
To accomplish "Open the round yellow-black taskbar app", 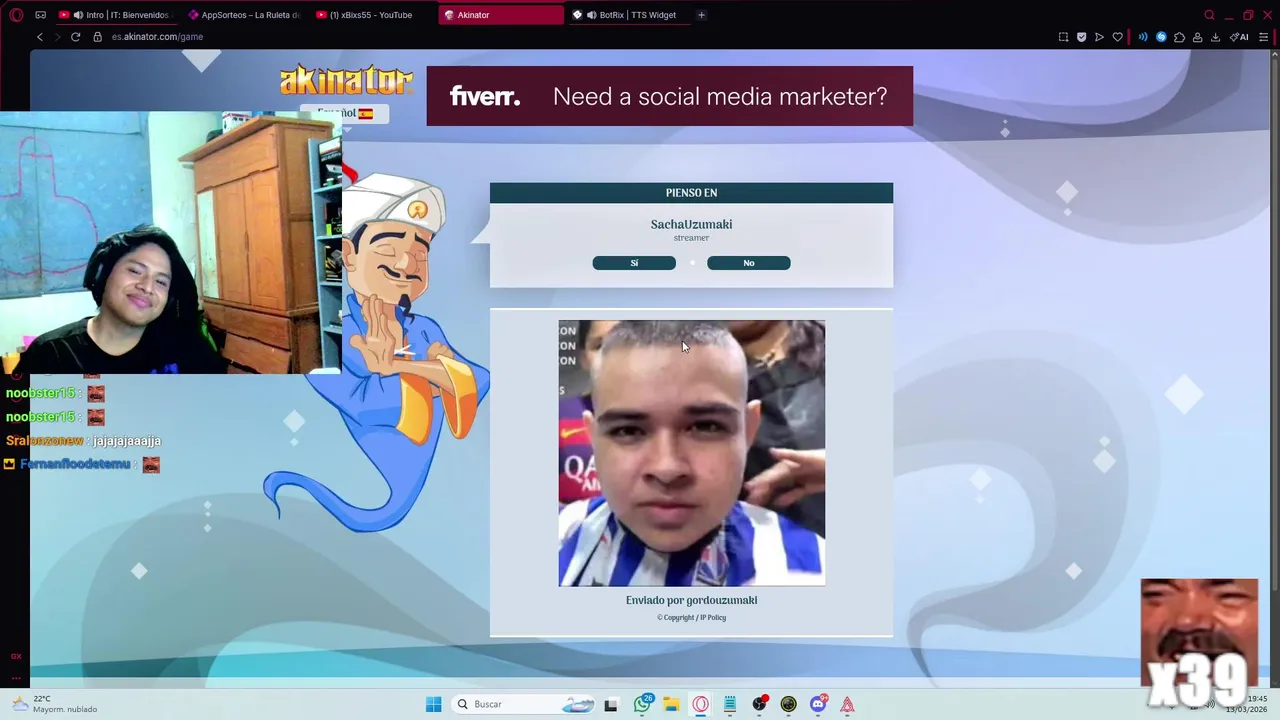I will (788, 705).
